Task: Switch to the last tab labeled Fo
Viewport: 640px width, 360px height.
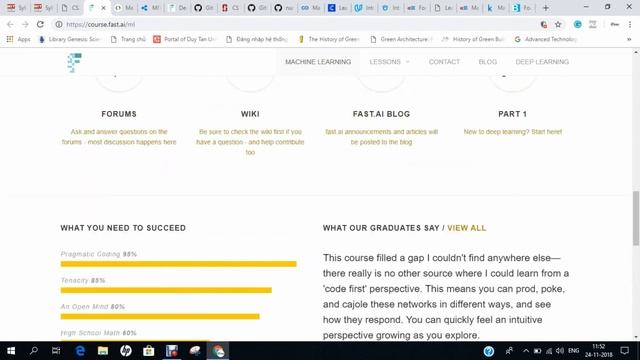Action: click(522, 8)
